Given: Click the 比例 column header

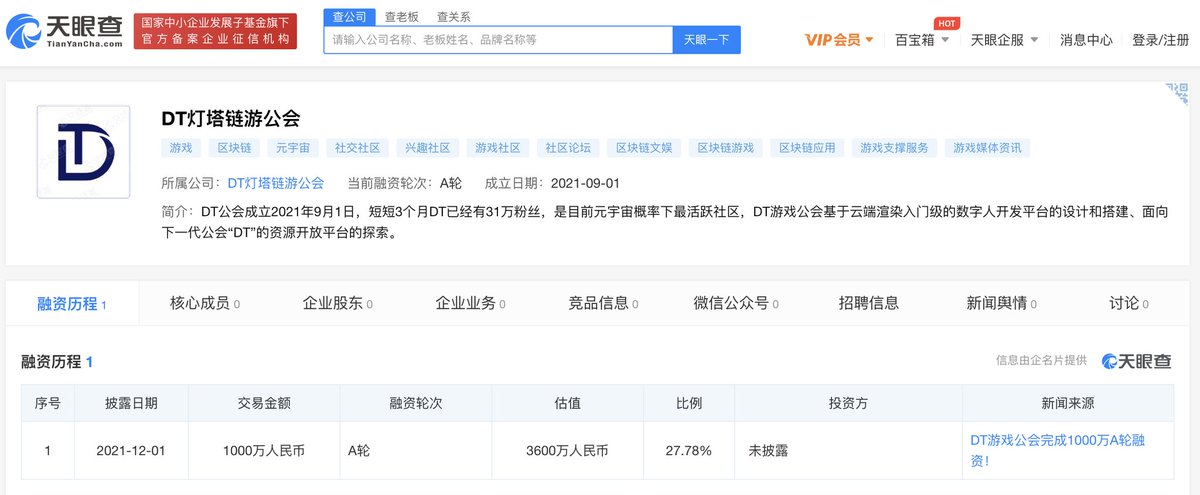Looking at the screenshot, I should click(689, 404).
